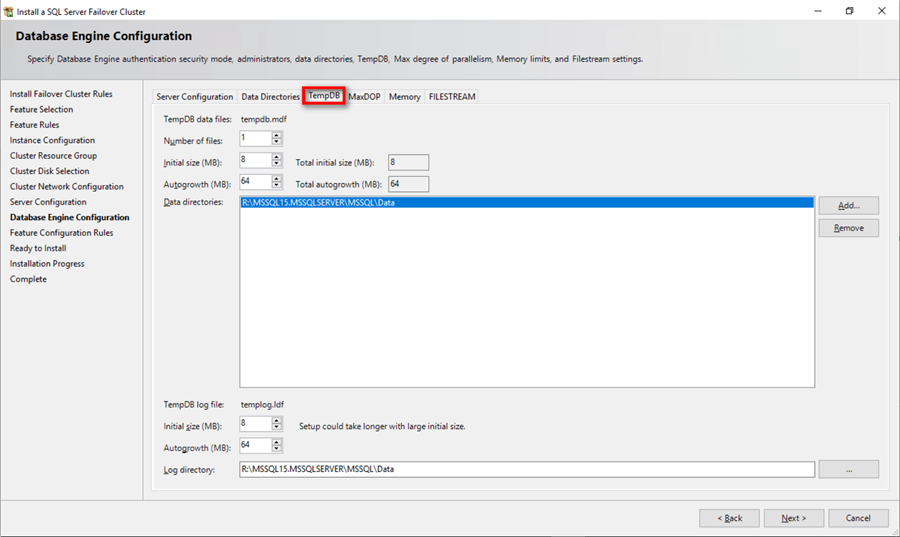Switch to the Memory tab
Viewport: 900px width, 537px height.
(x=405, y=96)
